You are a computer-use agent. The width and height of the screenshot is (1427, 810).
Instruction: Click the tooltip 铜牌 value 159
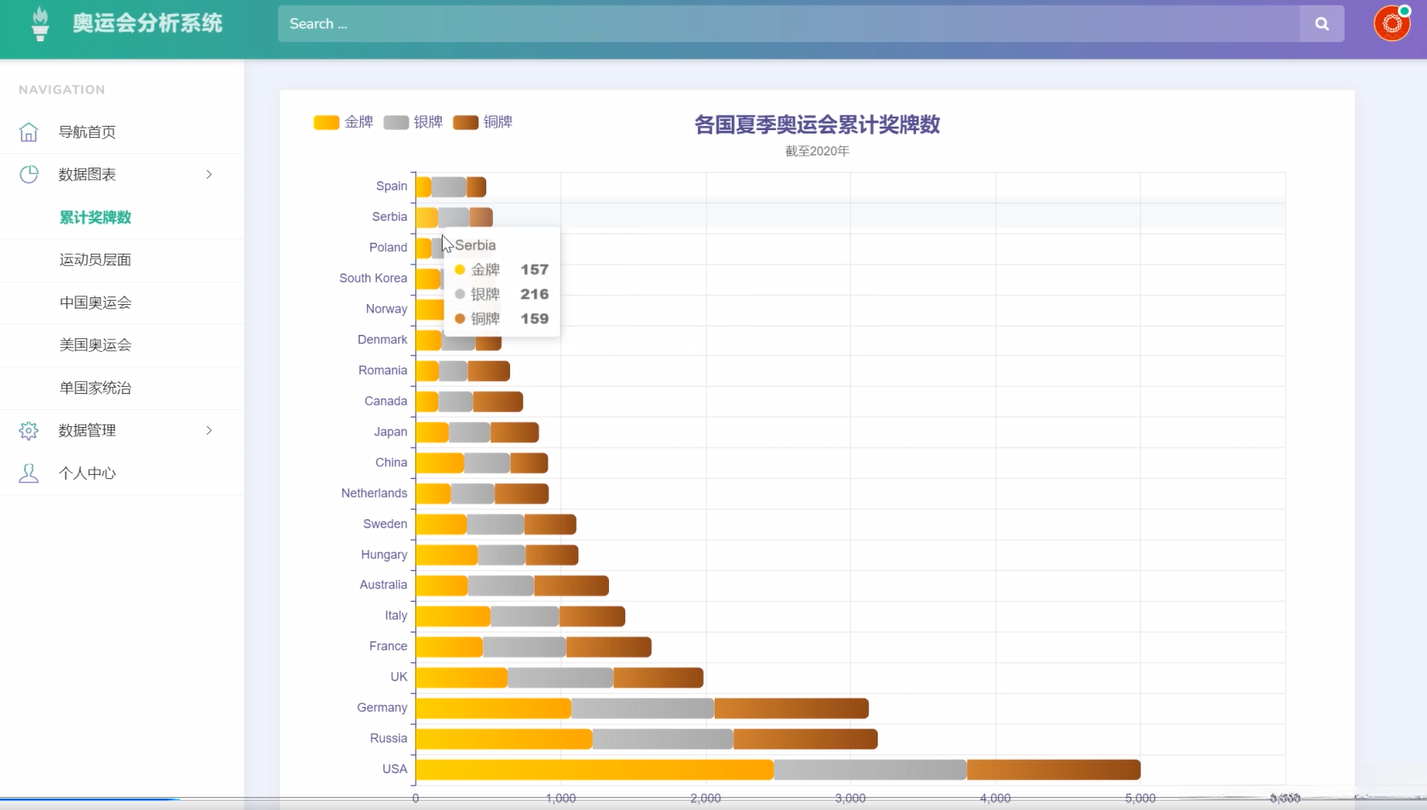[x=535, y=319]
